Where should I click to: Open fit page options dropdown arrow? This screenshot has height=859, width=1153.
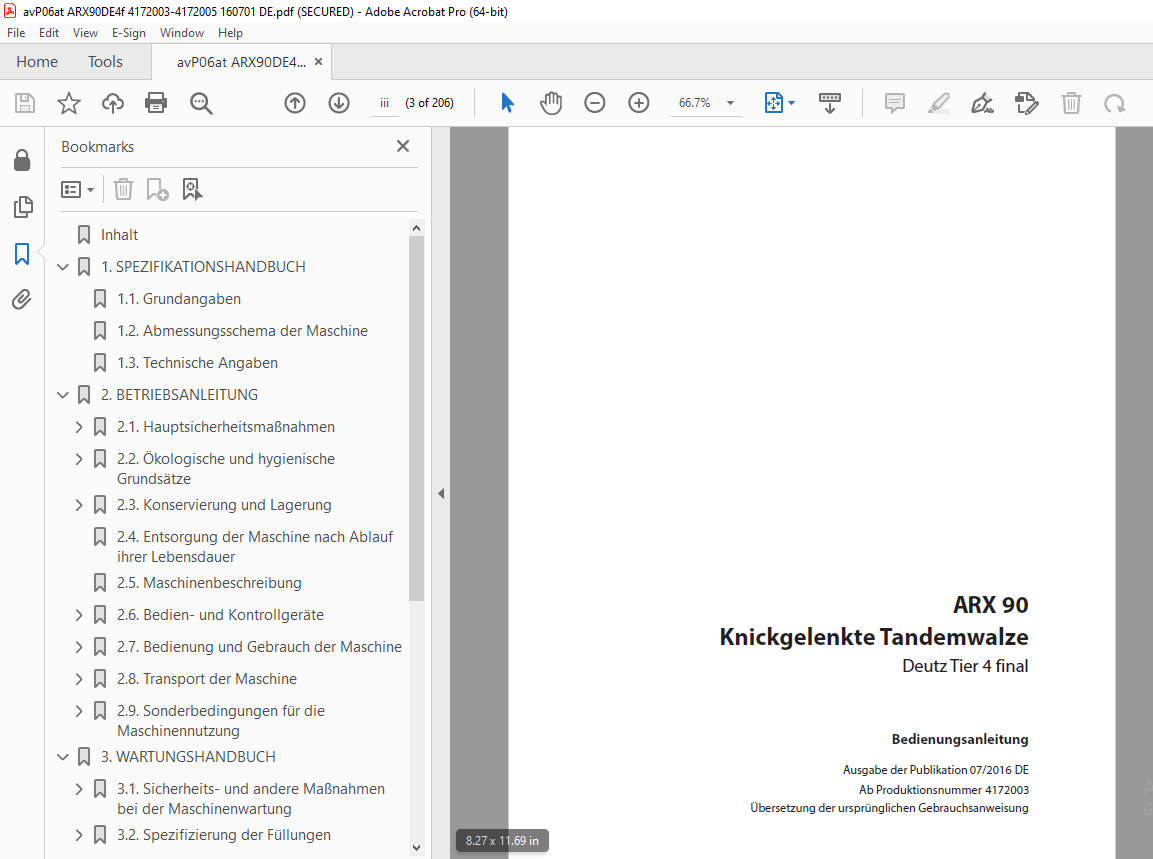click(x=791, y=103)
